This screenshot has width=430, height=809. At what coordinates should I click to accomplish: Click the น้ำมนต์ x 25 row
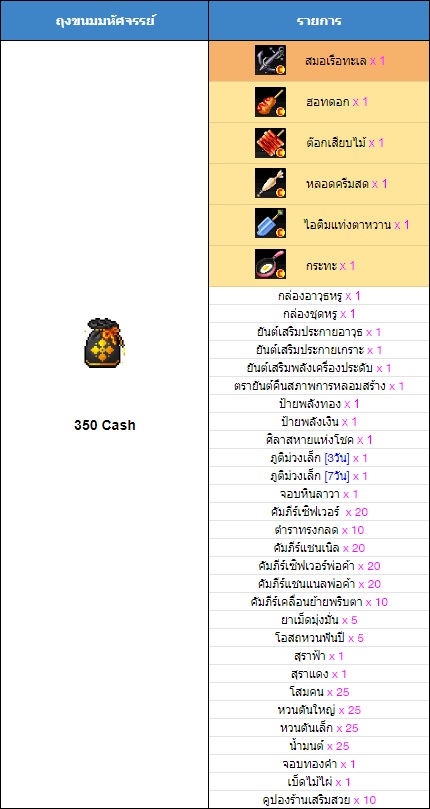pyautogui.click(x=319, y=746)
